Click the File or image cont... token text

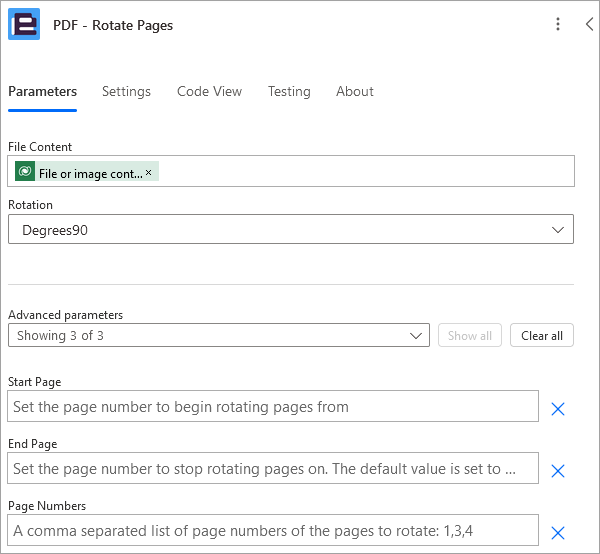91,174
